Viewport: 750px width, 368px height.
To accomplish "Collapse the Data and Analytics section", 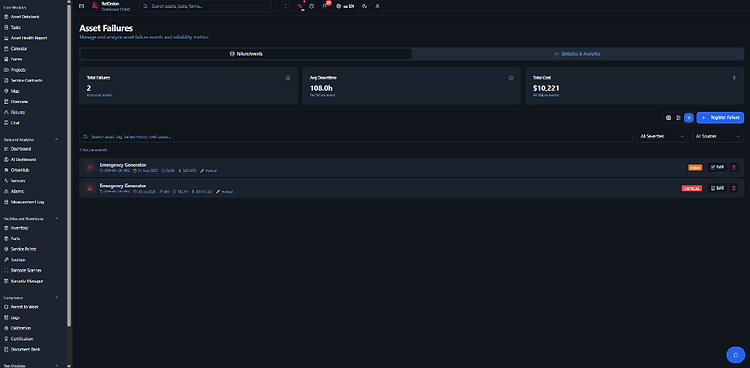I will [56, 140].
